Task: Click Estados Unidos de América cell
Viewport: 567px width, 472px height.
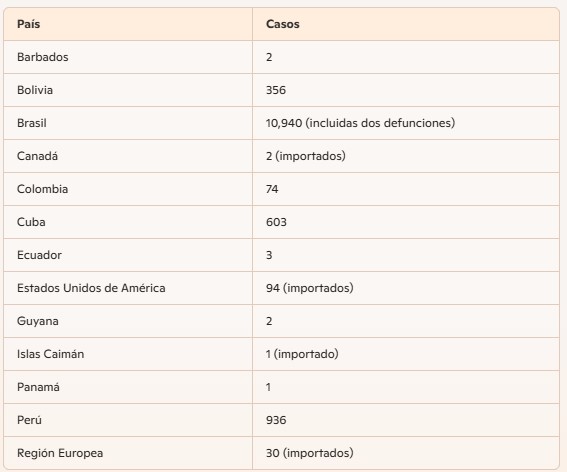Action: click(91, 288)
